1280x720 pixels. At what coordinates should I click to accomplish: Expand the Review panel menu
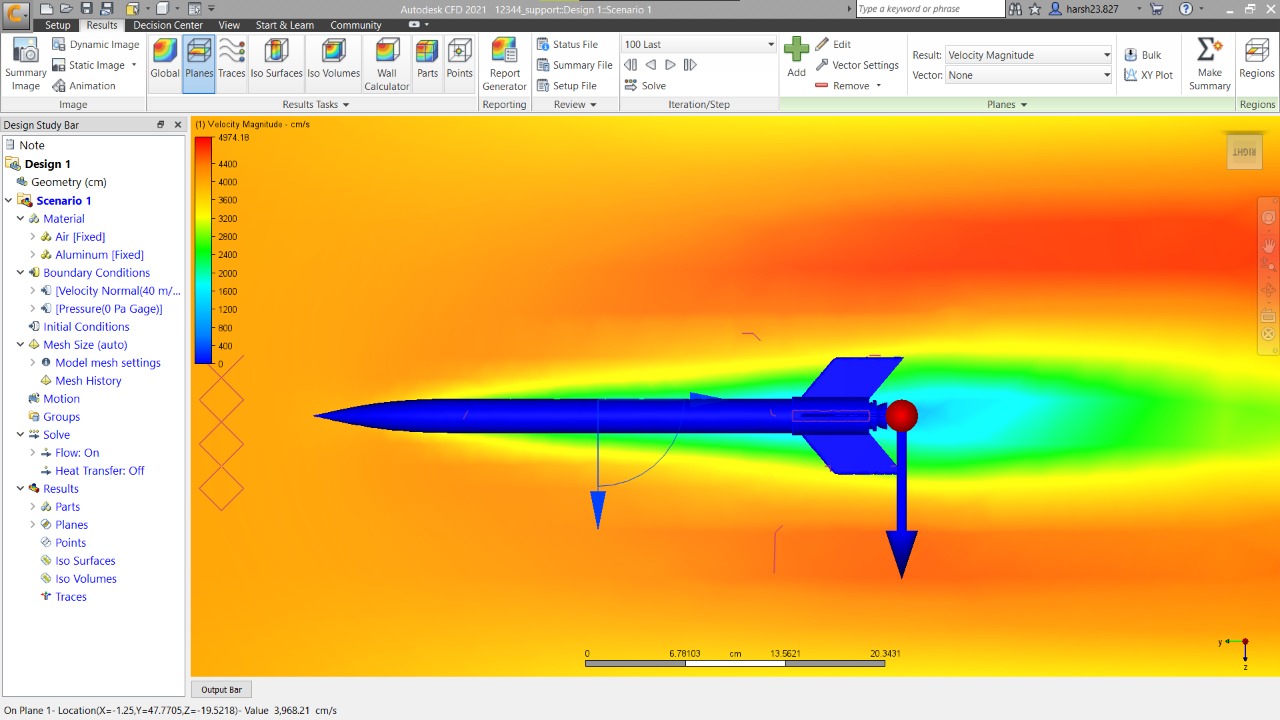(593, 105)
